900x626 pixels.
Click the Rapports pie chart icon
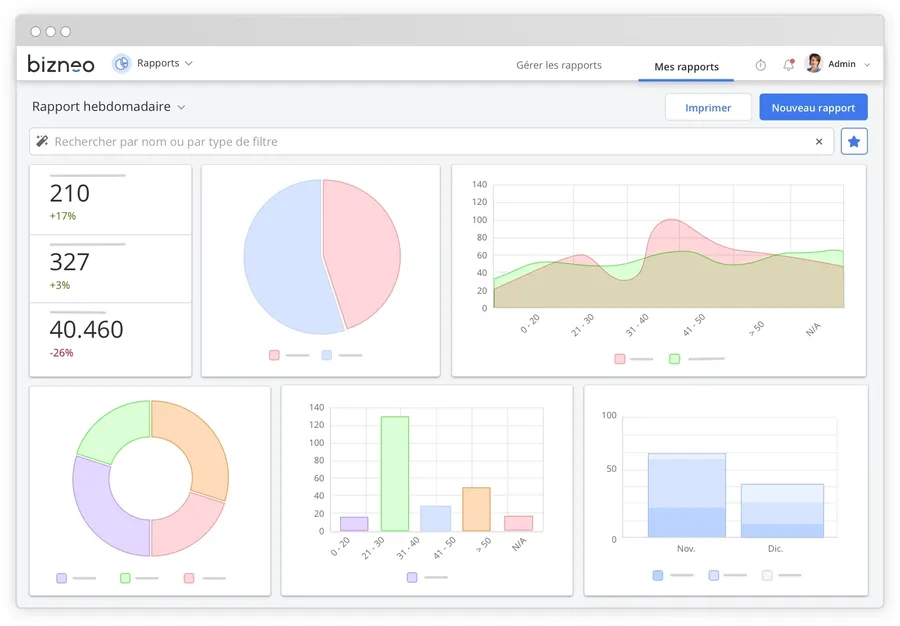point(122,64)
